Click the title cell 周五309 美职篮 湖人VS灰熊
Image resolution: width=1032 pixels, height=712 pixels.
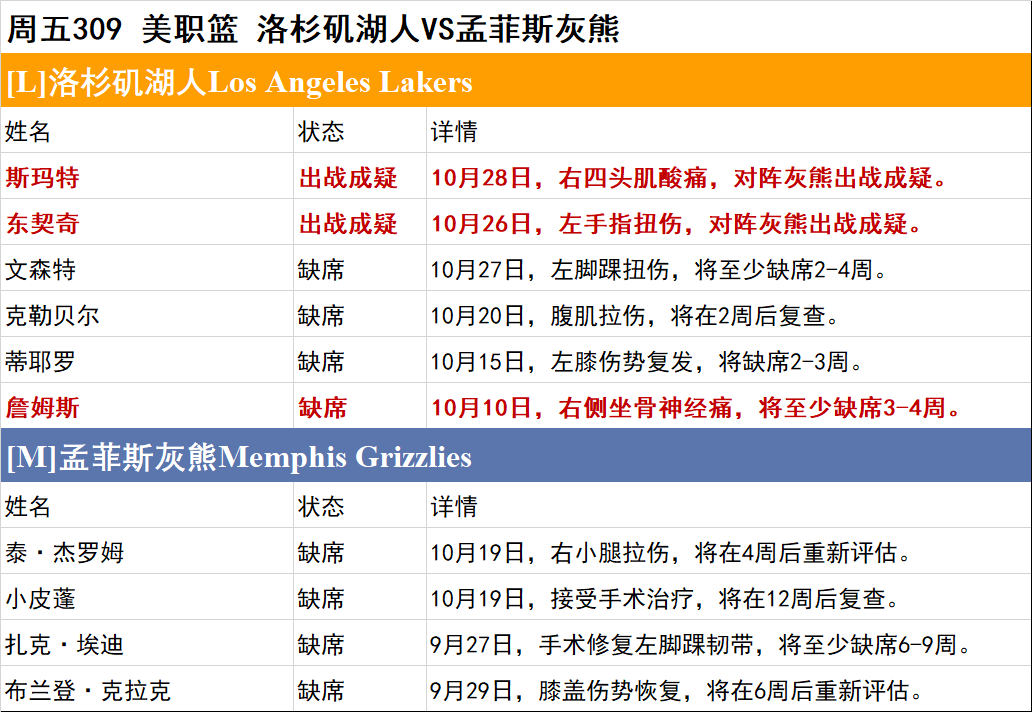pos(313,28)
